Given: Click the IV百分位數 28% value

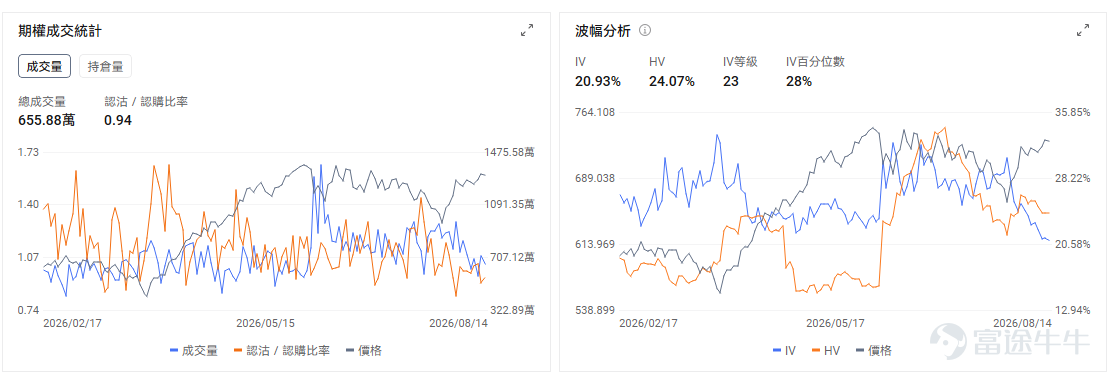Looking at the screenshot, I should 799,81.
